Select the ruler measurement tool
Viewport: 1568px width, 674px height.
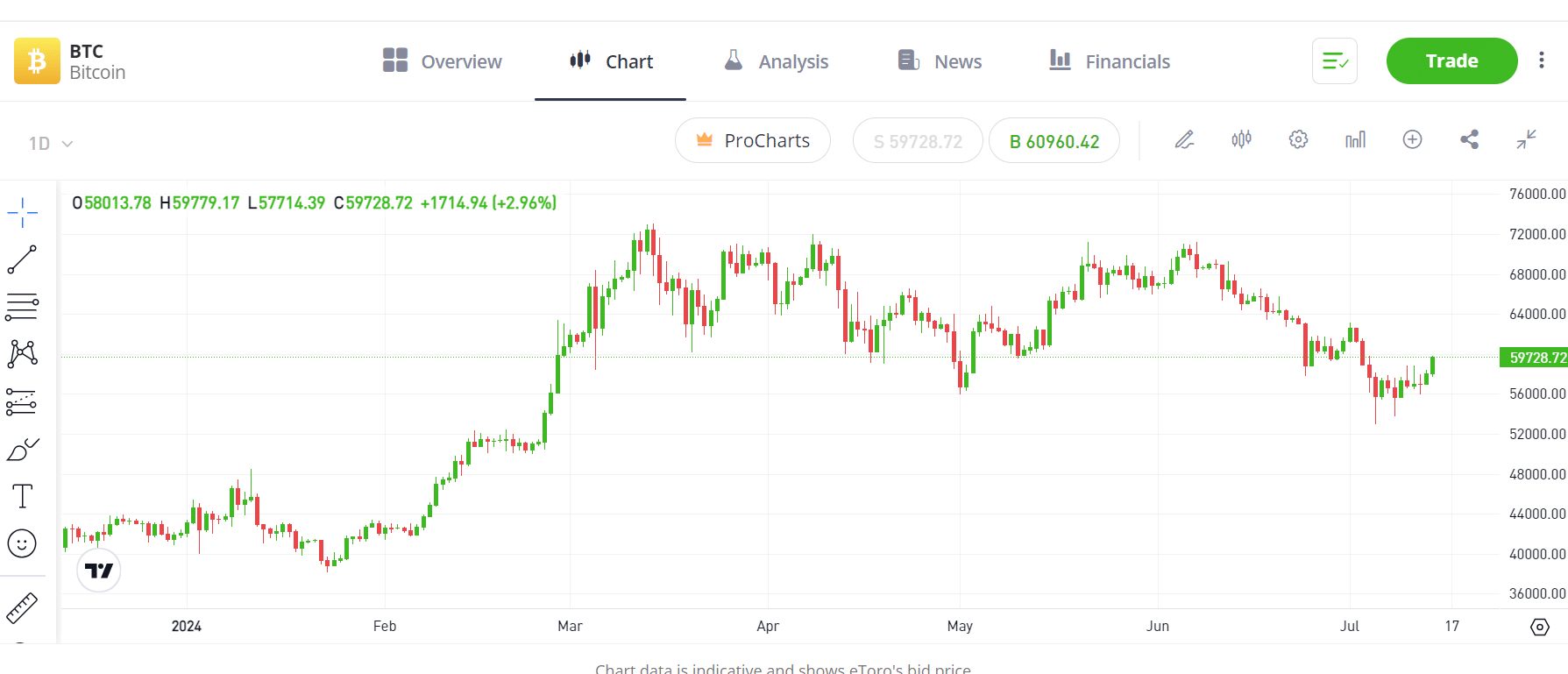point(23,608)
